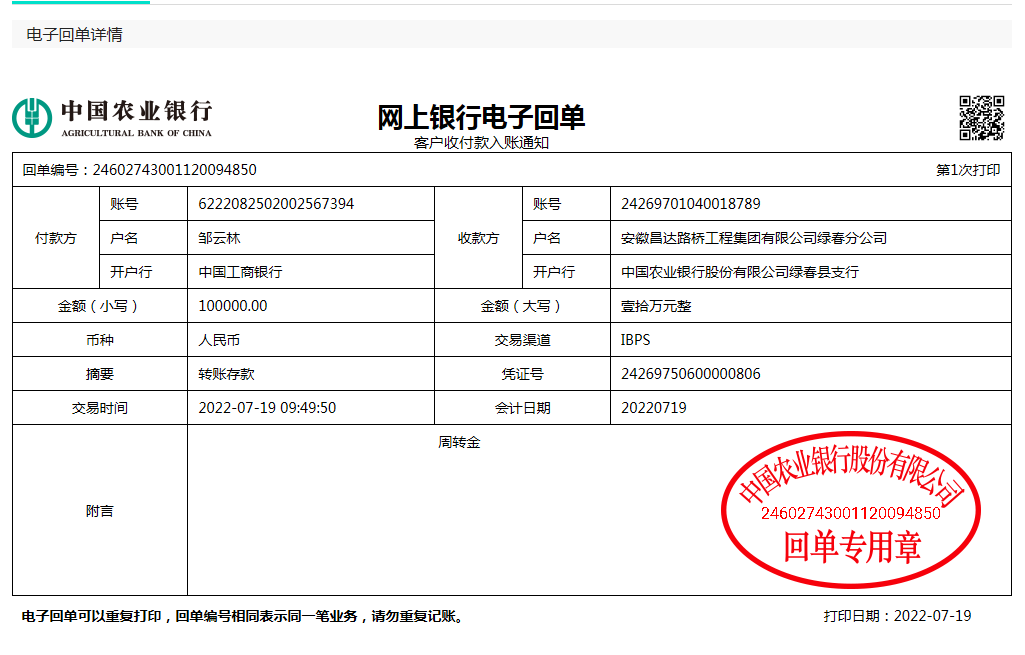Click the 周转金 remark text

(459, 442)
